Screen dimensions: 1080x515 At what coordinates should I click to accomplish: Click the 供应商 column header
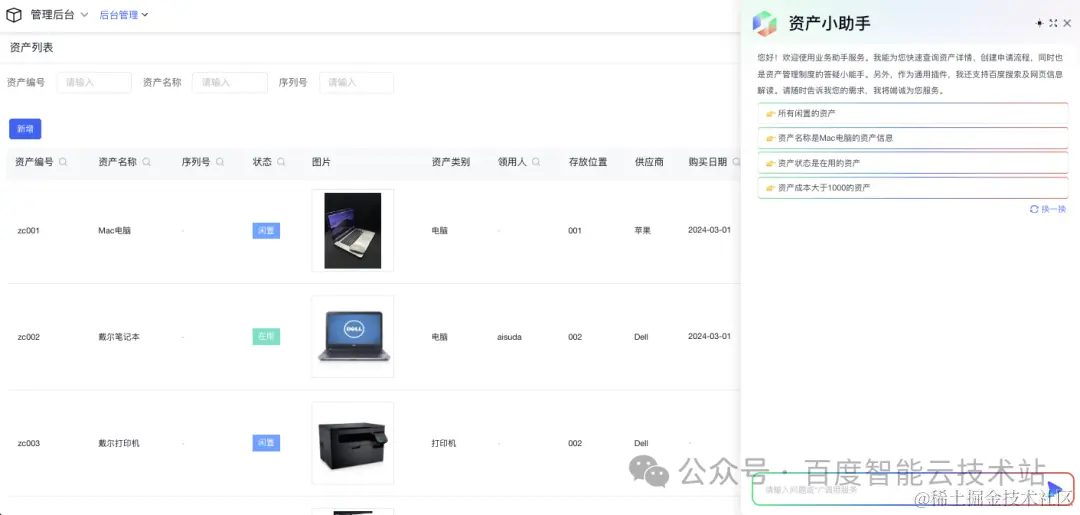(x=649, y=162)
